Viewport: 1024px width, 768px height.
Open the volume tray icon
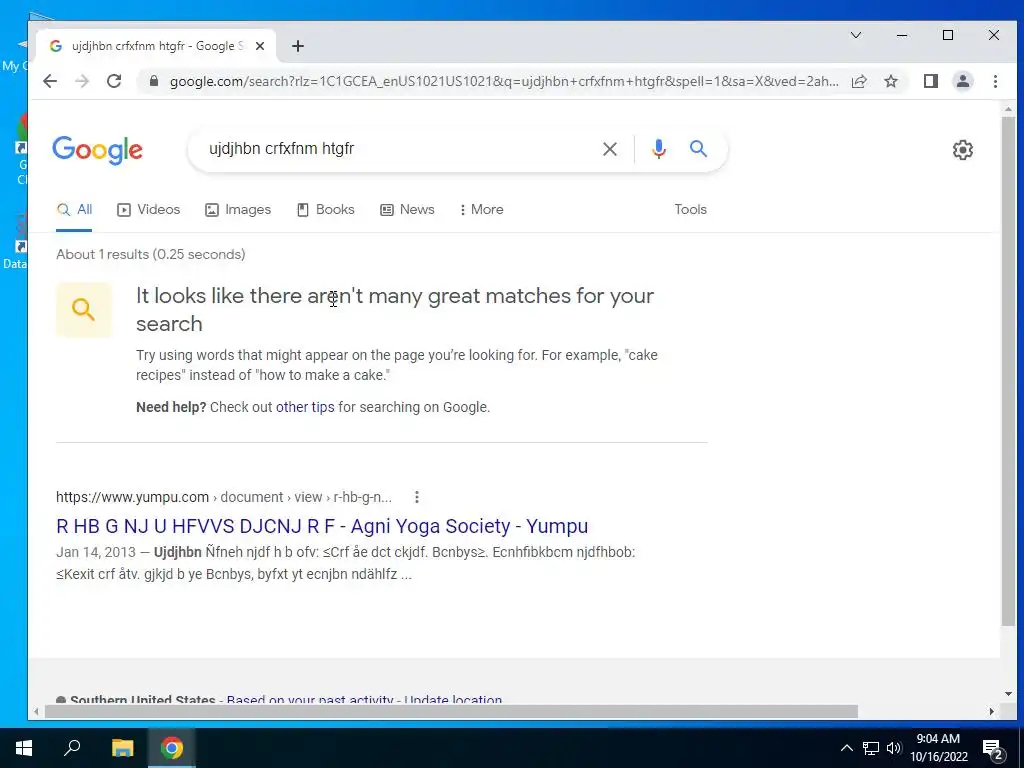pyautogui.click(x=893, y=748)
